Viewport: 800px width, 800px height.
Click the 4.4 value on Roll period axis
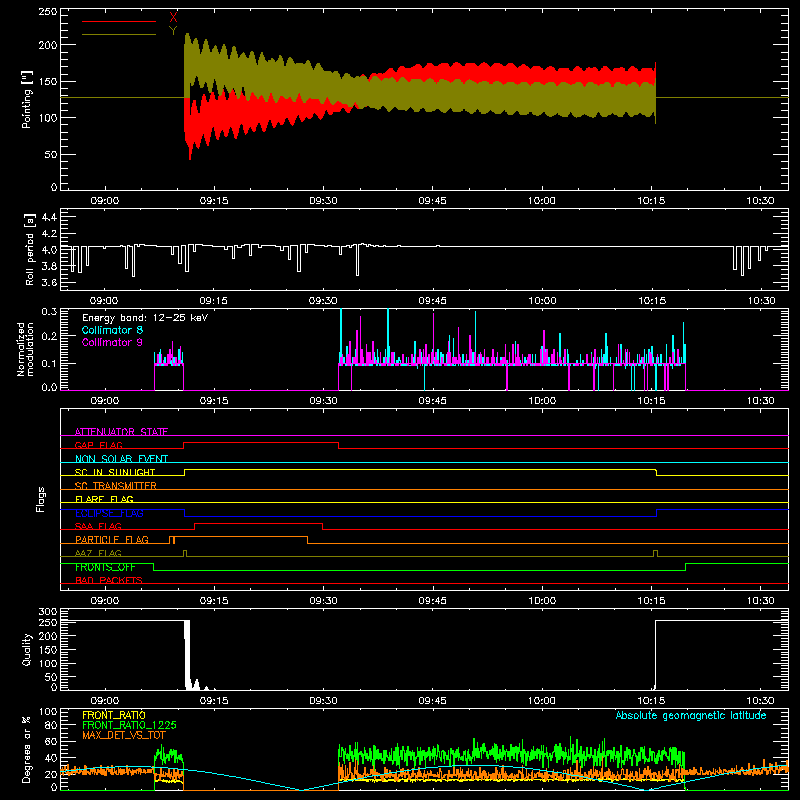pyautogui.click(x=49, y=217)
